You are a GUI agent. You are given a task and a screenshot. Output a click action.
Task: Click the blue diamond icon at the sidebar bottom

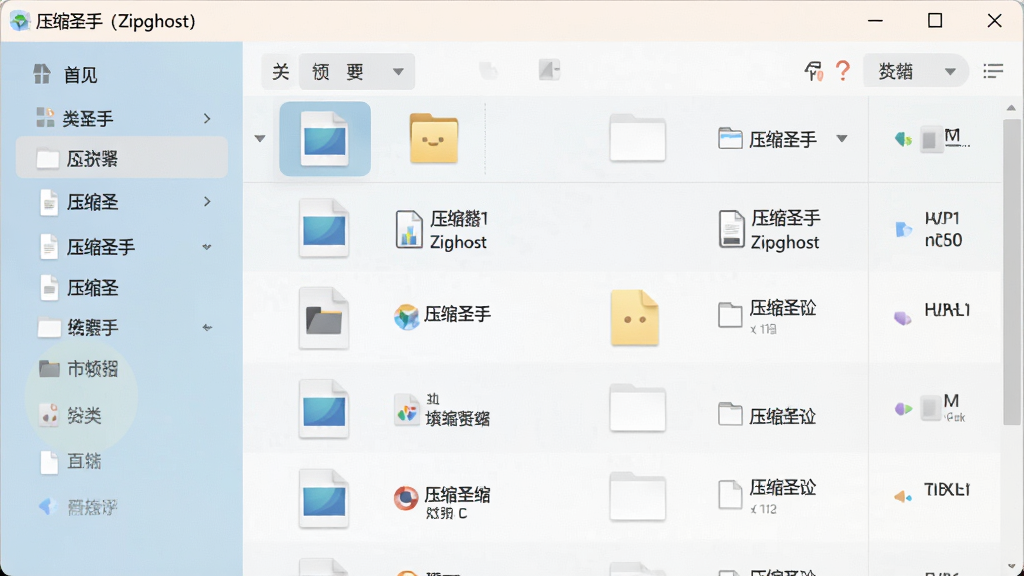(48, 506)
